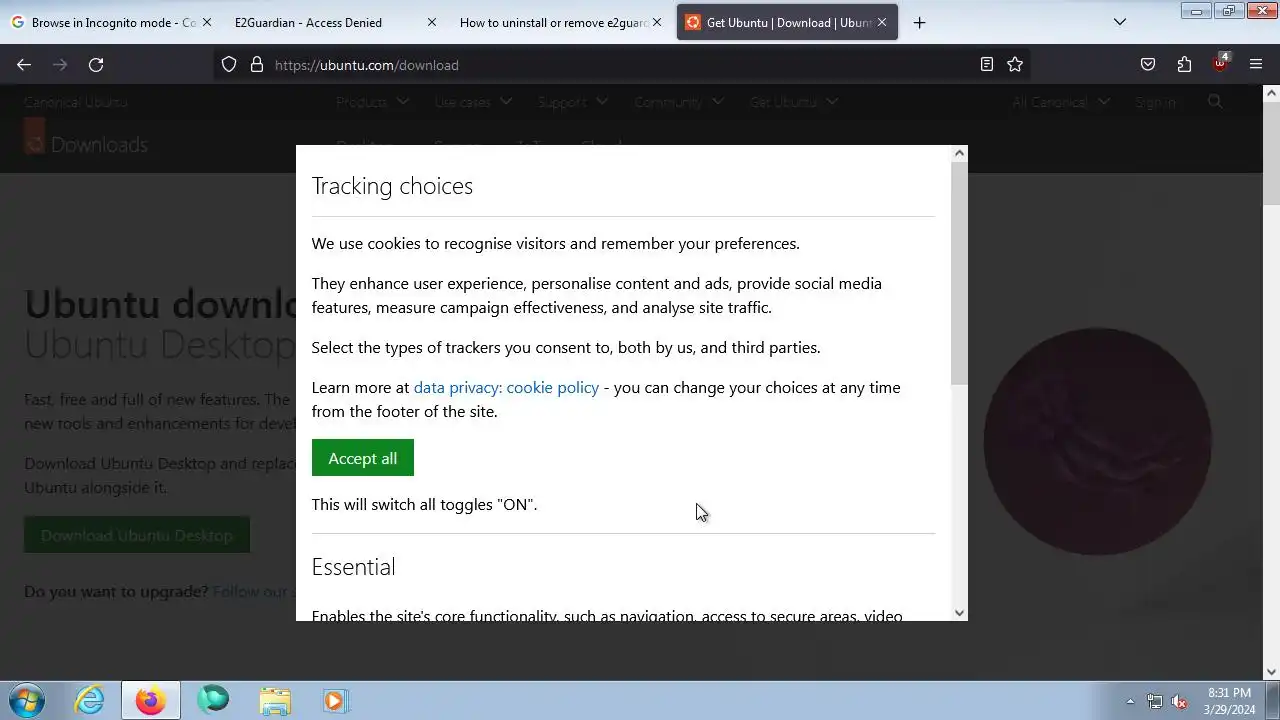The width and height of the screenshot is (1280, 720).
Task: Click the page scrollbar up arrow
Action: [x=1271, y=93]
